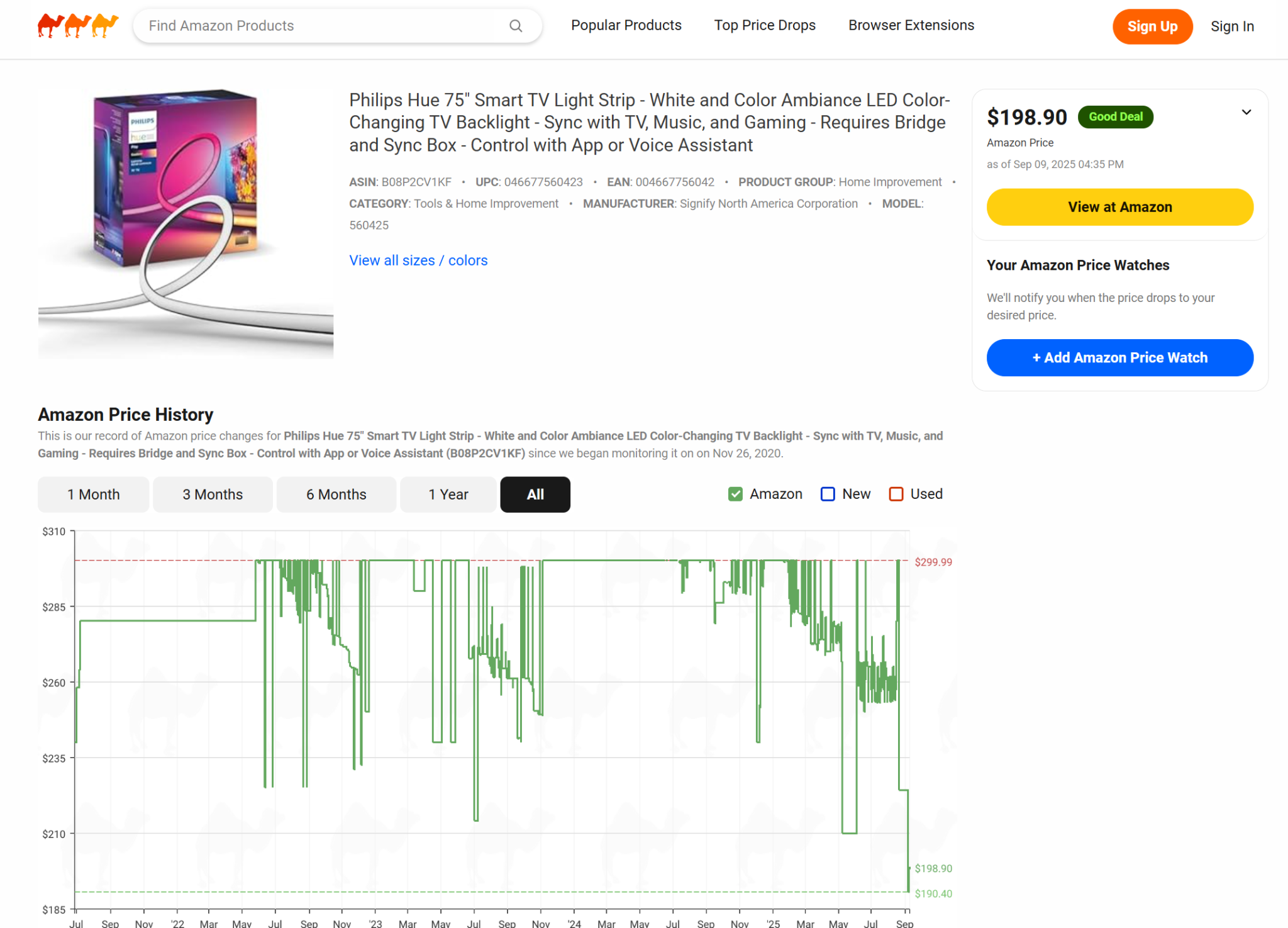The image size is (1288, 928).
Task: Click the search magnifying glass icon
Action: click(x=515, y=26)
